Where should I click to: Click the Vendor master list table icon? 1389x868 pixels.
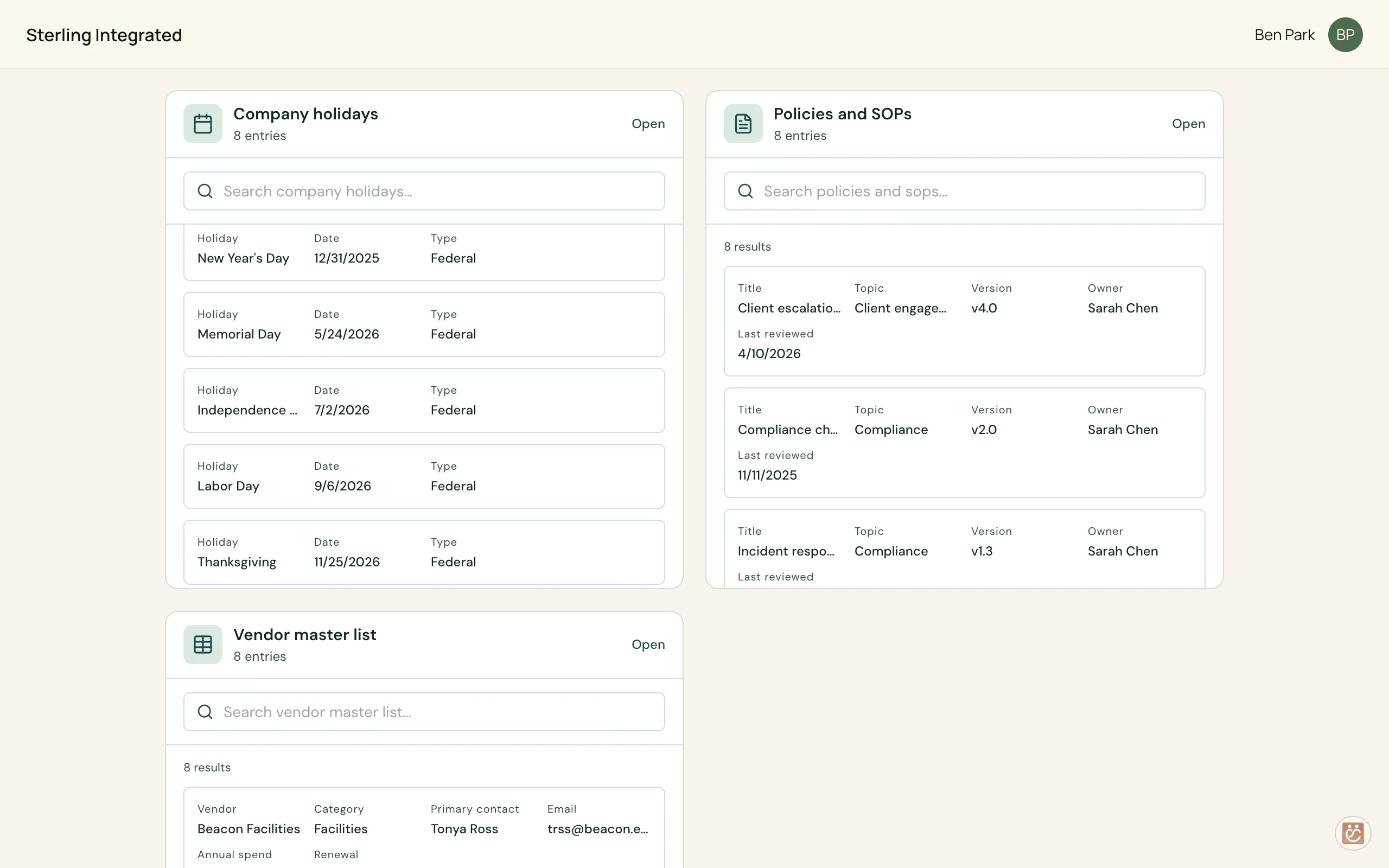[202, 644]
